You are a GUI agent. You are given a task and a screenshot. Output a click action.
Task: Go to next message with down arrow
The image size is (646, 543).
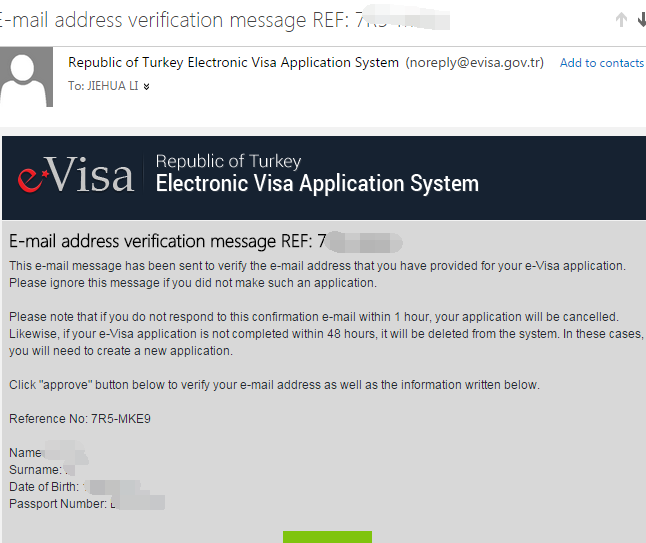point(641,19)
